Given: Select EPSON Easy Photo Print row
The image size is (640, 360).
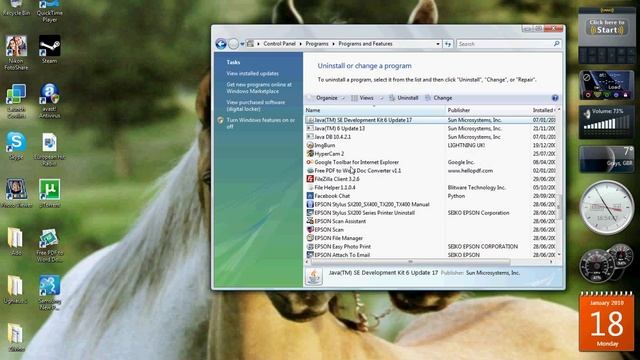Looking at the screenshot, I should (x=431, y=247).
